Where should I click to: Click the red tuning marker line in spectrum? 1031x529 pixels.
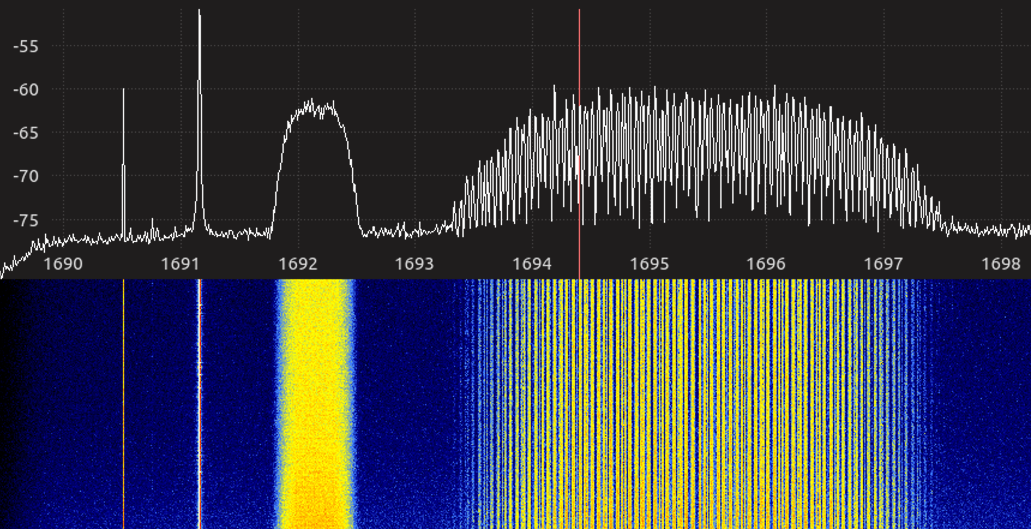pyautogui.click(x=579, y=145)
